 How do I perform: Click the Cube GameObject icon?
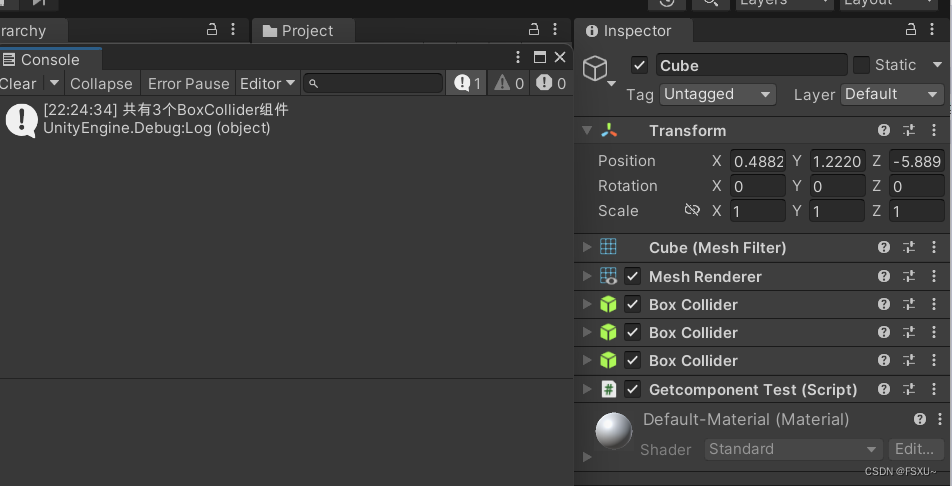pyautogui.click(x=596, y=68)
